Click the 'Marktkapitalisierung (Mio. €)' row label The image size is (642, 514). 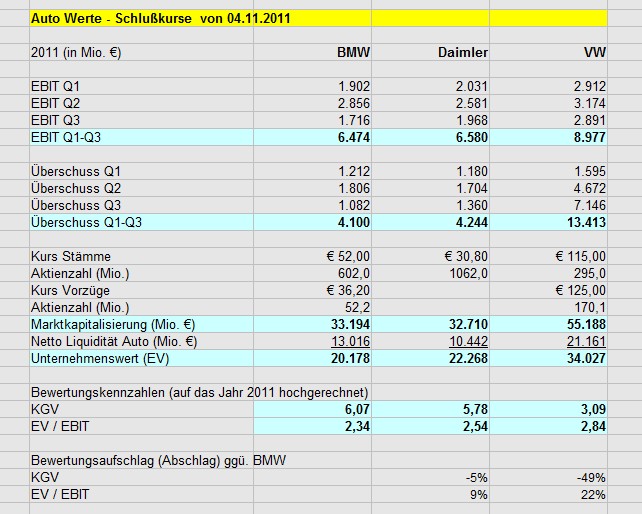tap(113, 324)
